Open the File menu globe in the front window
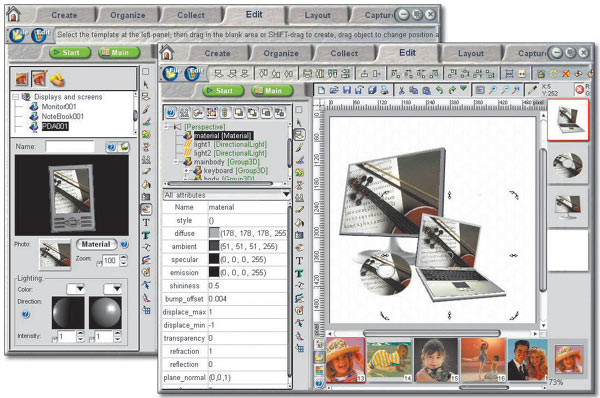 171,73
